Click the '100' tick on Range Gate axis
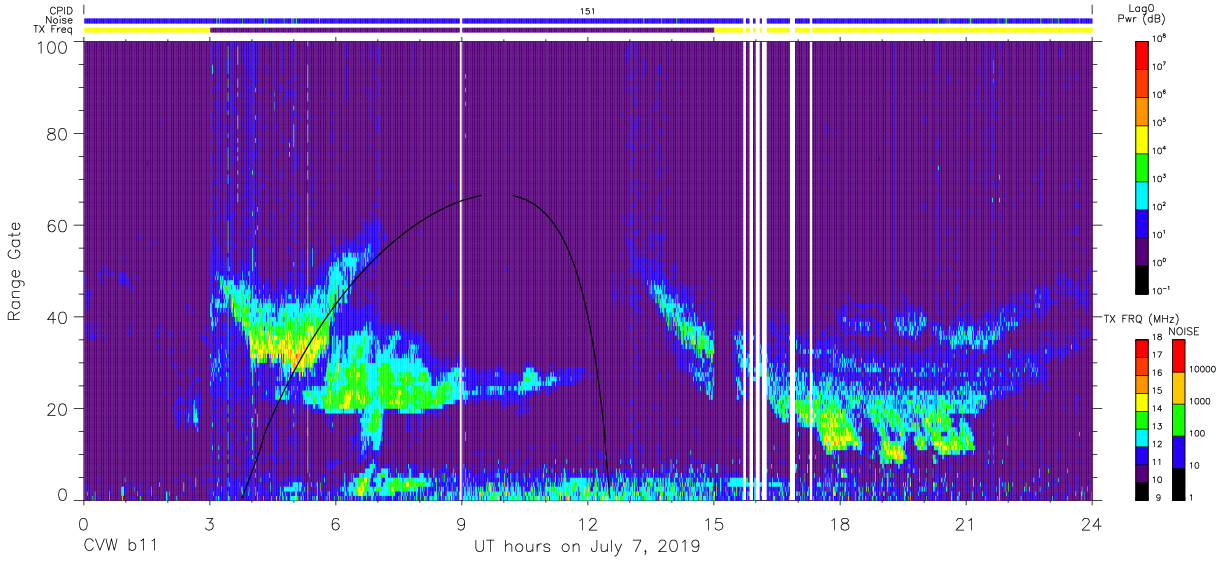The width and height of the screenshot is (1228, 567). [x=52, y=47]
